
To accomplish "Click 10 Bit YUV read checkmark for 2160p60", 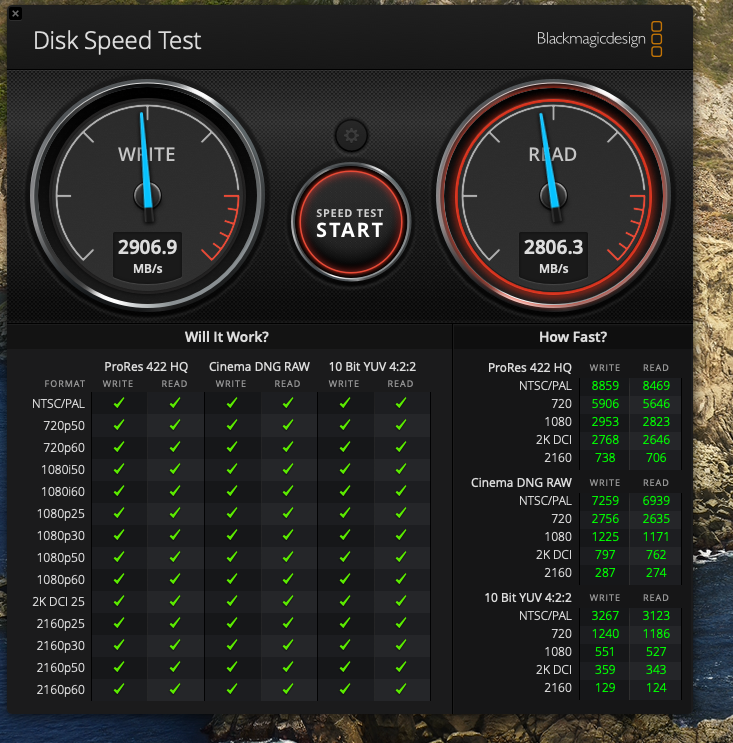I will 401,689.
